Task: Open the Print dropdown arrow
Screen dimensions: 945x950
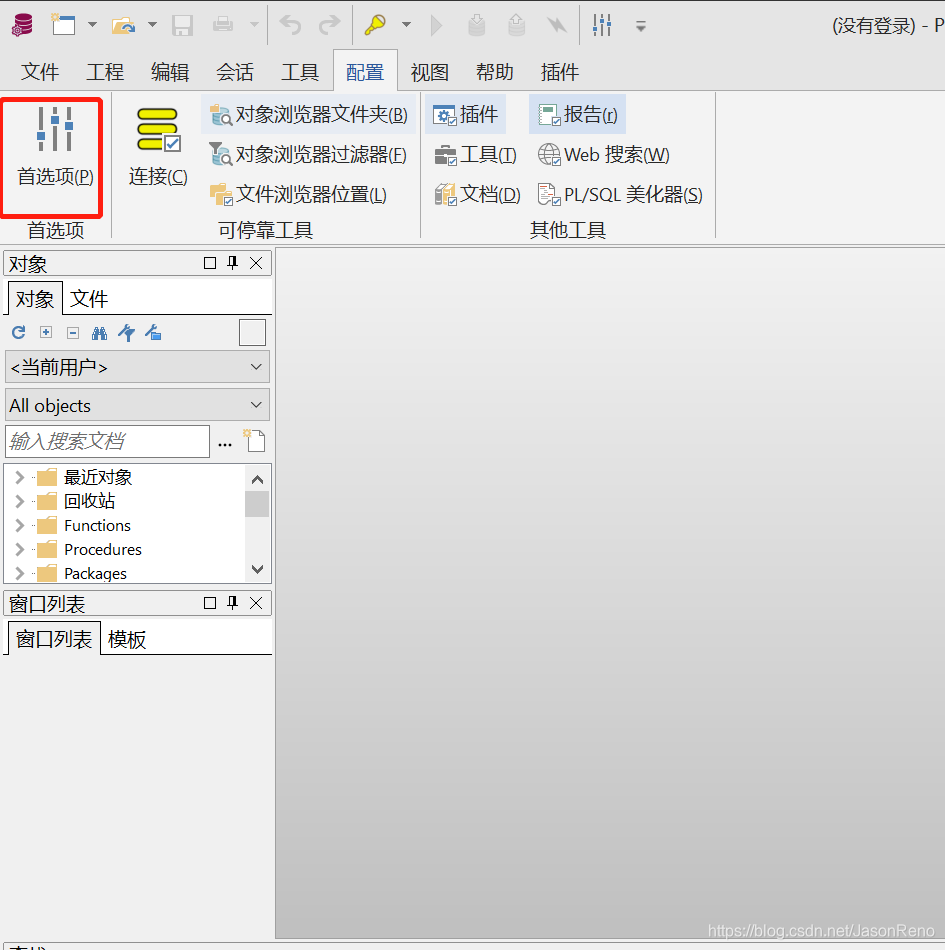Action: 254,25
